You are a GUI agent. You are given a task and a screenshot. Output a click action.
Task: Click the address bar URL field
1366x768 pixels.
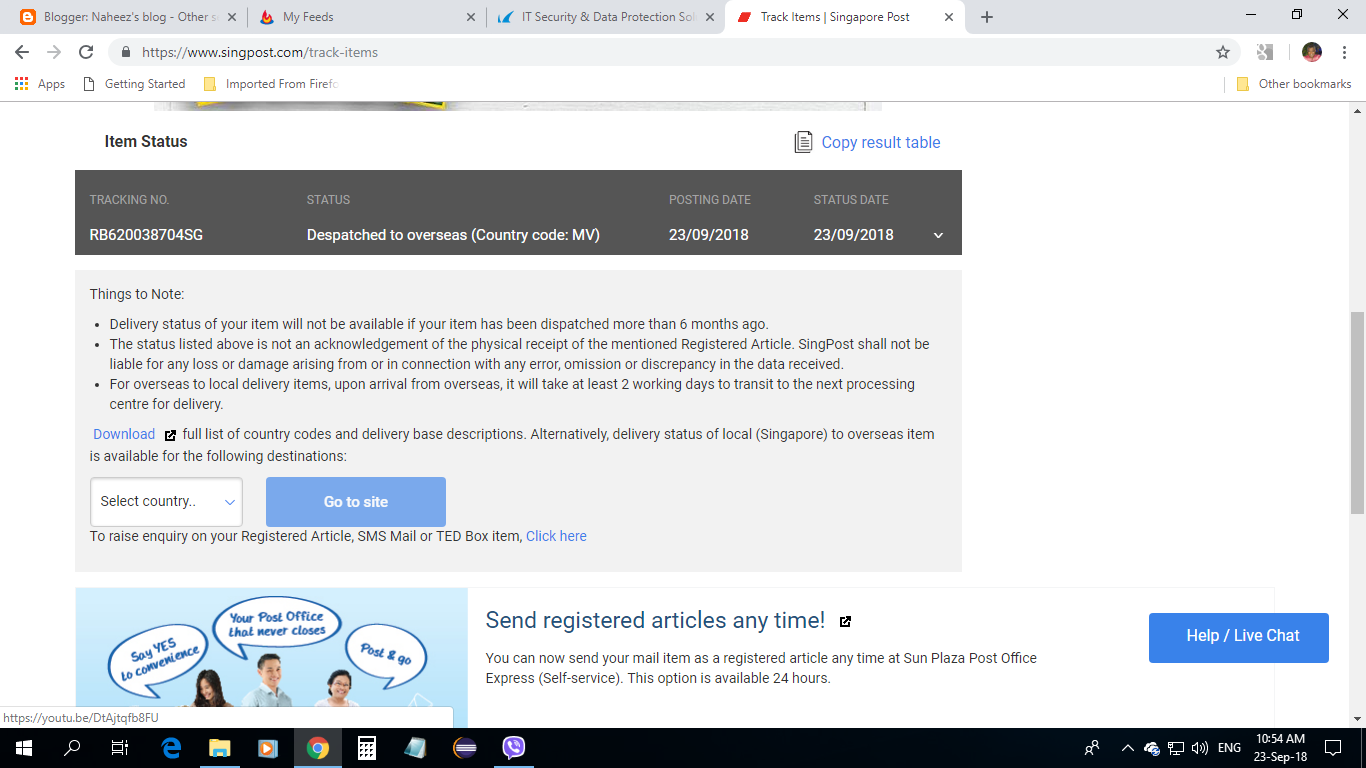660,52
